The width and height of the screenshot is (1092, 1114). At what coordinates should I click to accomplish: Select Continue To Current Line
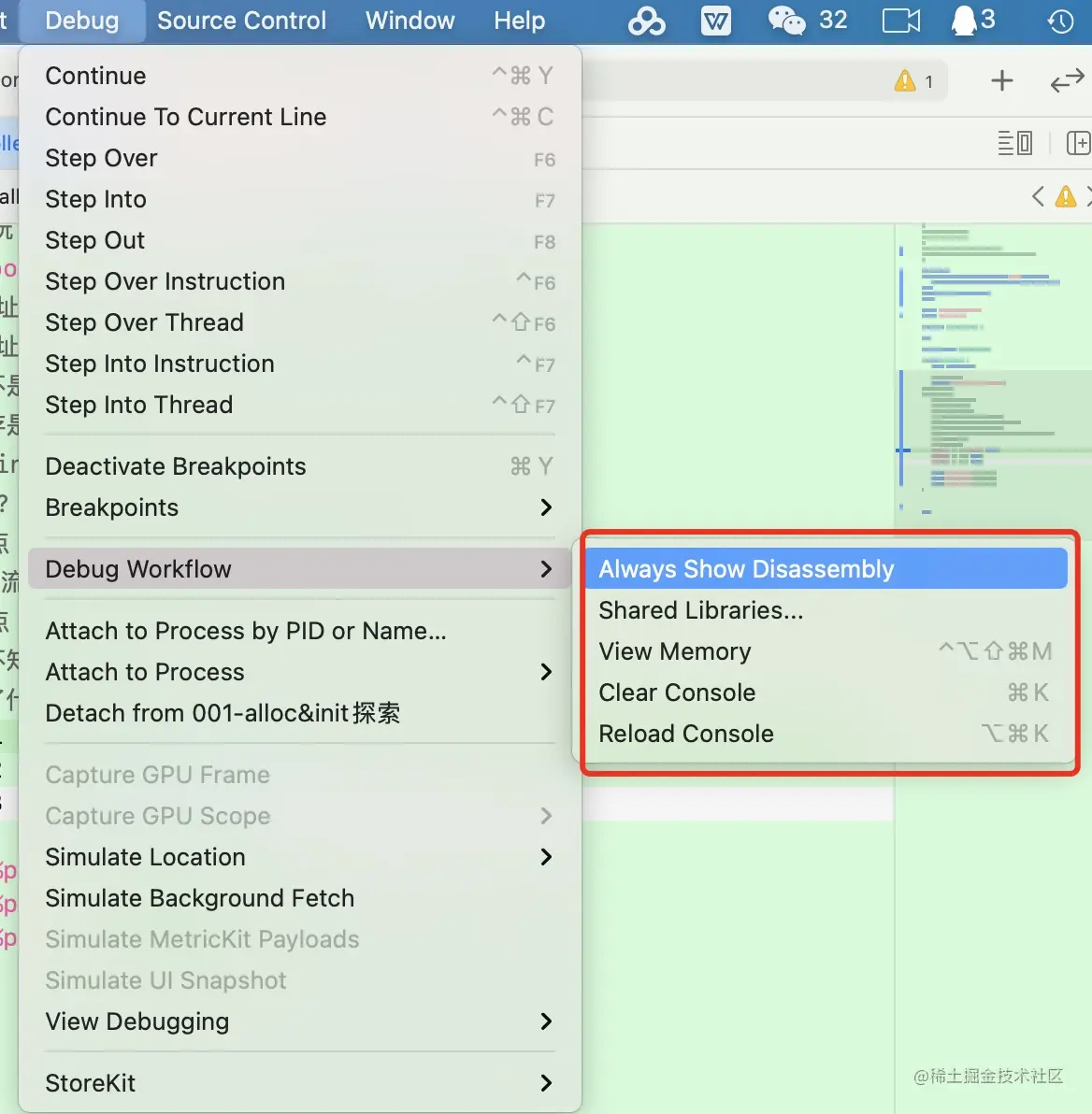299,117
